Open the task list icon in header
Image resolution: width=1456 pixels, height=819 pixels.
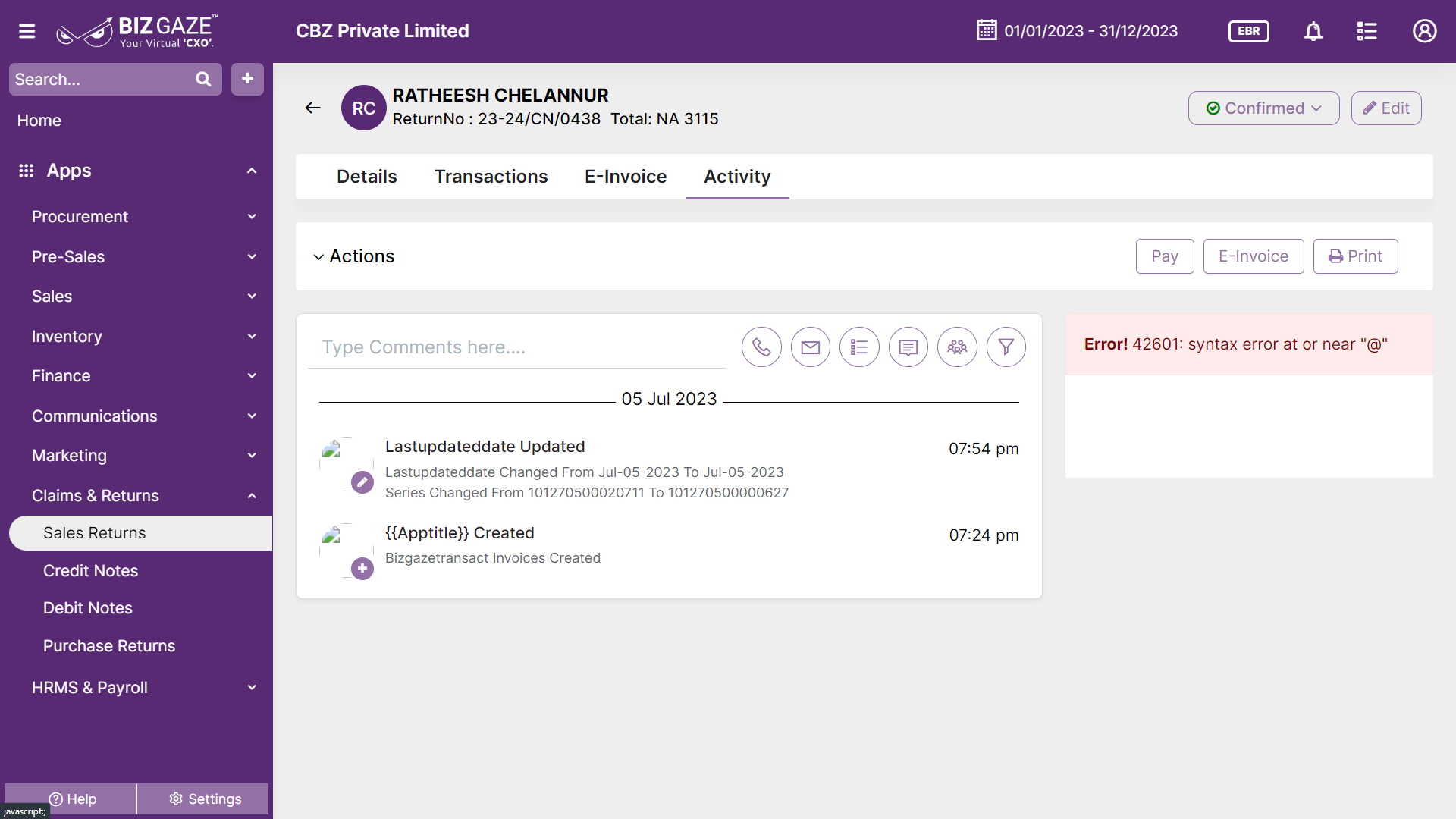[x=1367, y=31]
